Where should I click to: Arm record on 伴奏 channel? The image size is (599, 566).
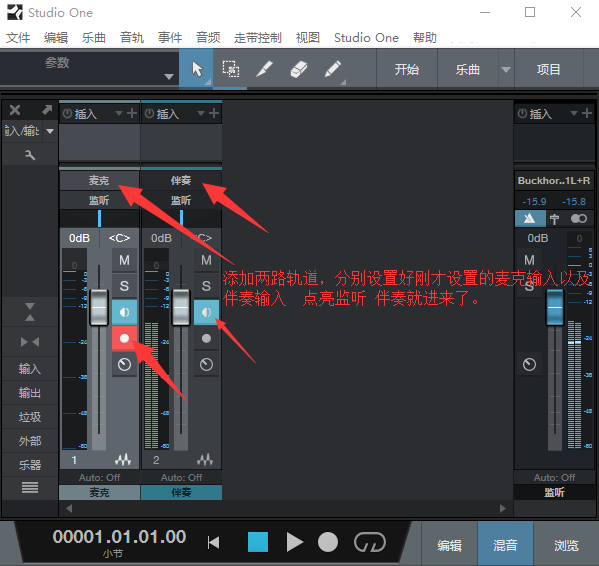click(206, 338)
